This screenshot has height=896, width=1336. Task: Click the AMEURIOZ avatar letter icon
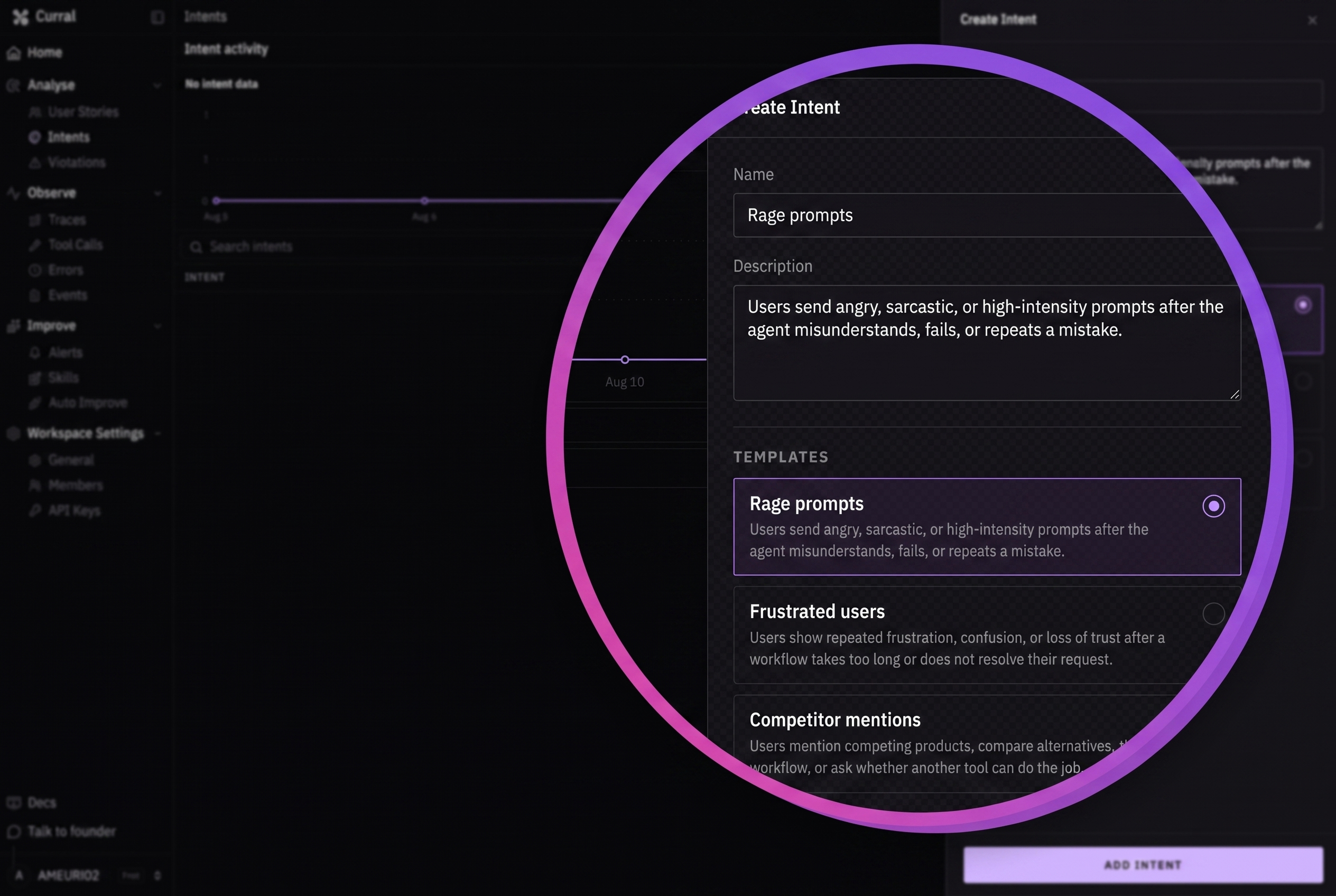tap(20, 875)
